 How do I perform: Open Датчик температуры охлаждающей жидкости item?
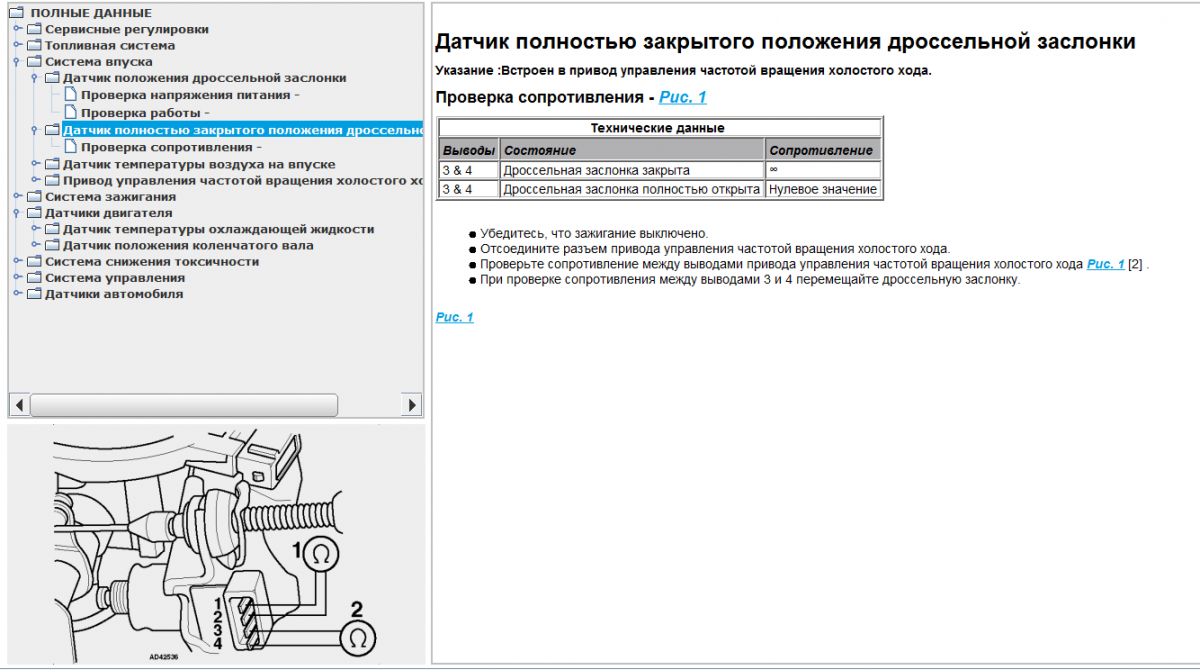(x=218, y=229)
